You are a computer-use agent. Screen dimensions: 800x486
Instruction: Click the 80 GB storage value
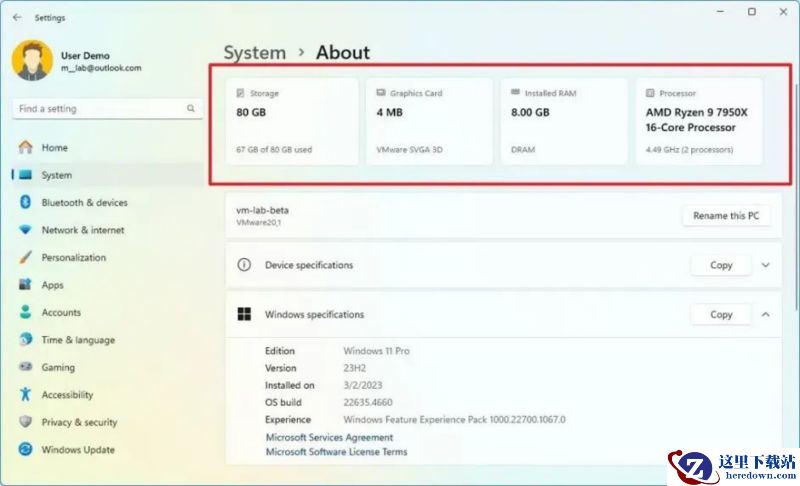[x=251, y=112]
